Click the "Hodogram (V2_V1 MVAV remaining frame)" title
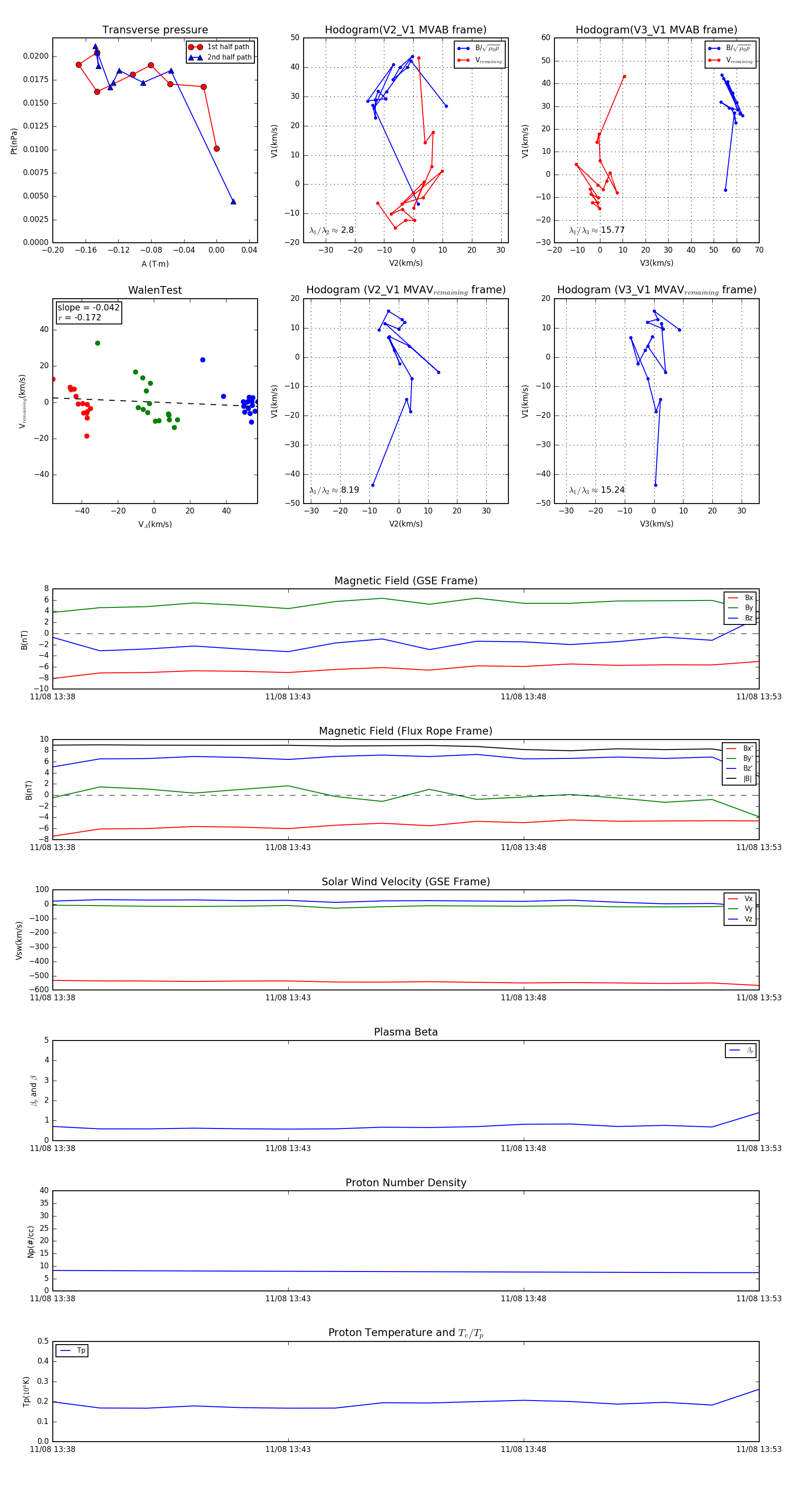 coord(406,290)
